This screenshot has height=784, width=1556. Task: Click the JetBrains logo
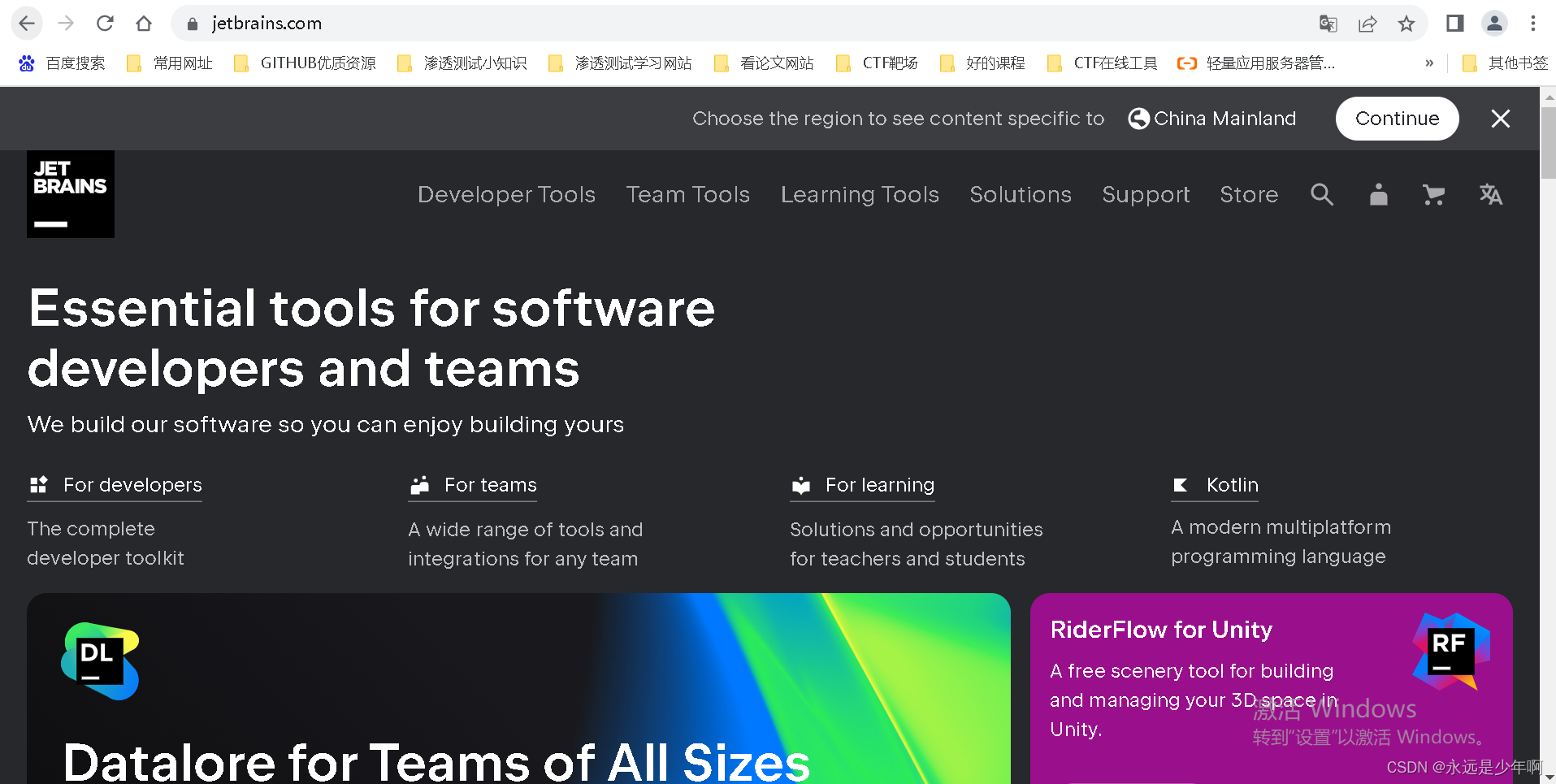point(71,194)
